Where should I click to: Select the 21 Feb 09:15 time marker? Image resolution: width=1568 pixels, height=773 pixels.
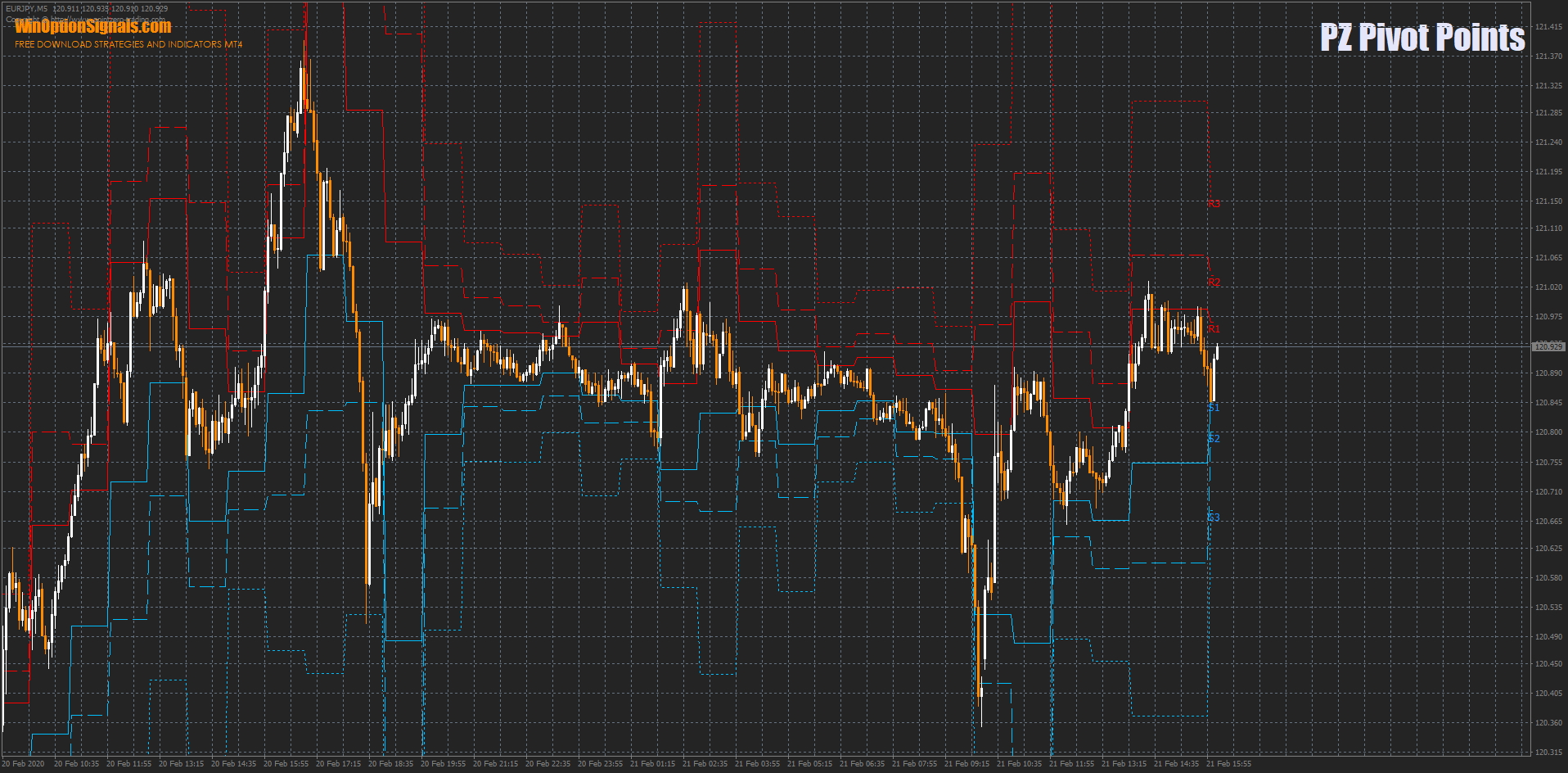coord(966,764)
